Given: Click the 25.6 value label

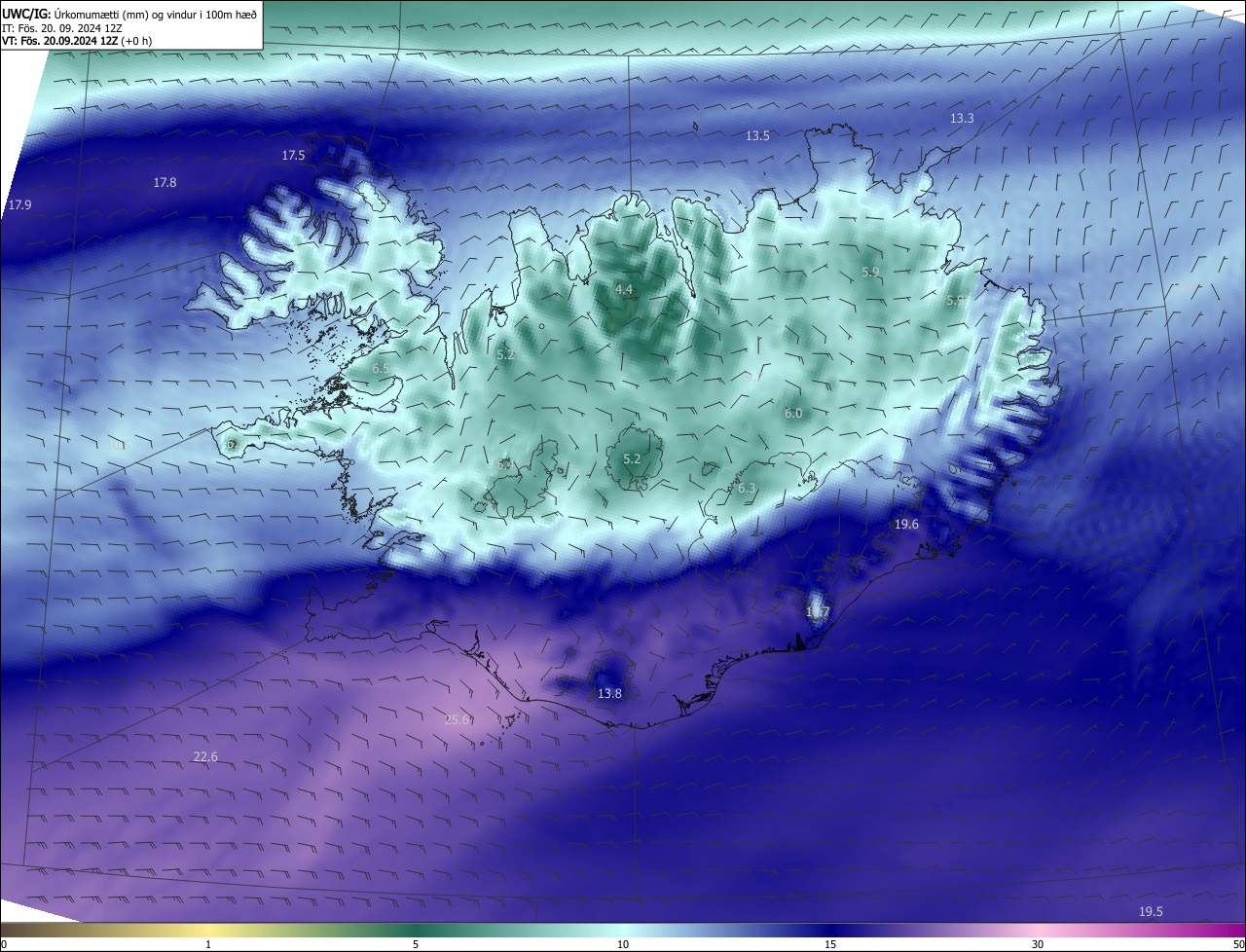Looking at the screenshot, I should point(458,719).
